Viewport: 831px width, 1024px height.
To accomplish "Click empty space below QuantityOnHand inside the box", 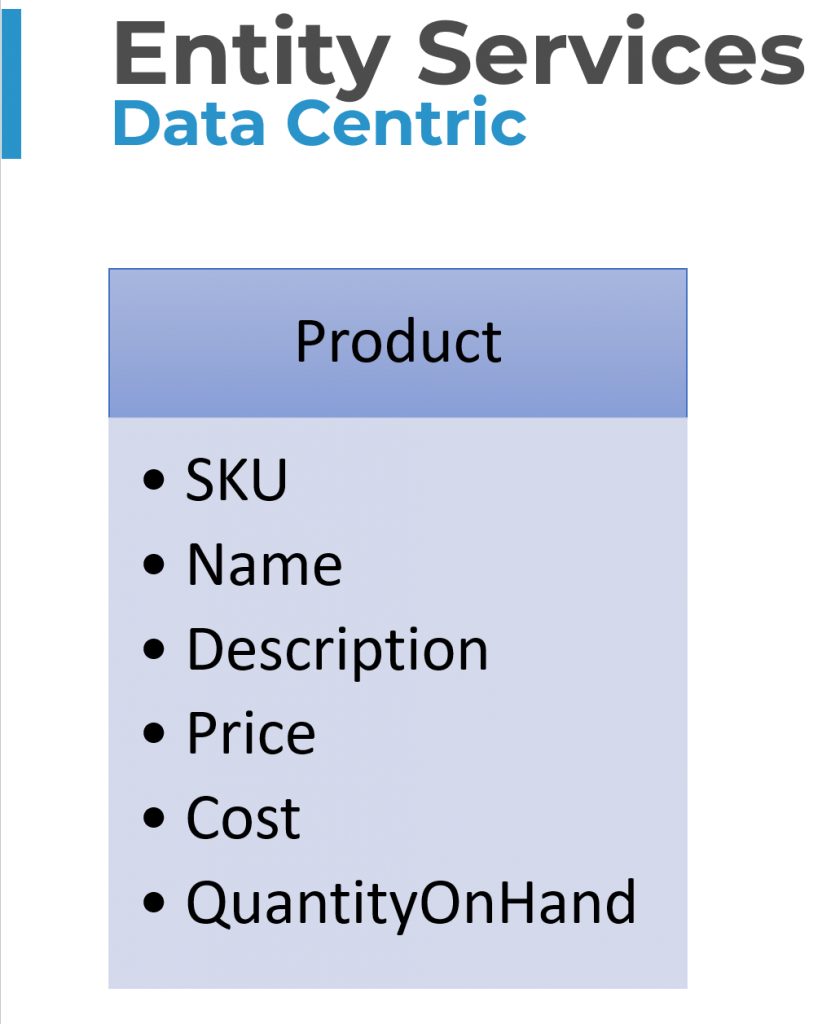I will pyautogui.click(x=398, y=960).
